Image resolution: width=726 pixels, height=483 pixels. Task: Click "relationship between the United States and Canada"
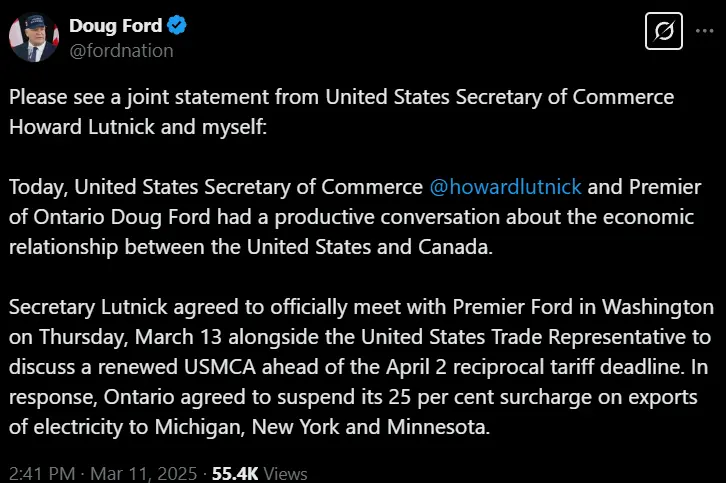point(250,246)
